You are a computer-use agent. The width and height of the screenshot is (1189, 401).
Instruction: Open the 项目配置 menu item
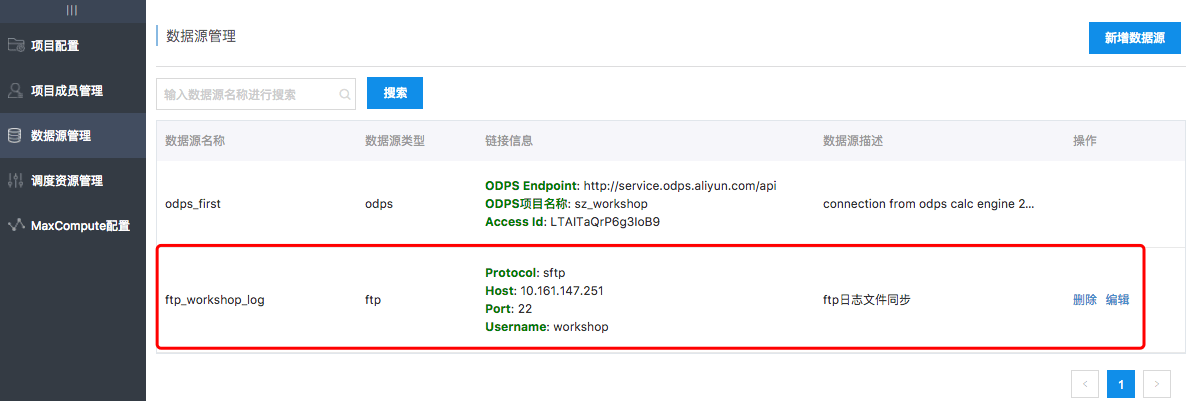pyautogui.click(x=55, y=45)
